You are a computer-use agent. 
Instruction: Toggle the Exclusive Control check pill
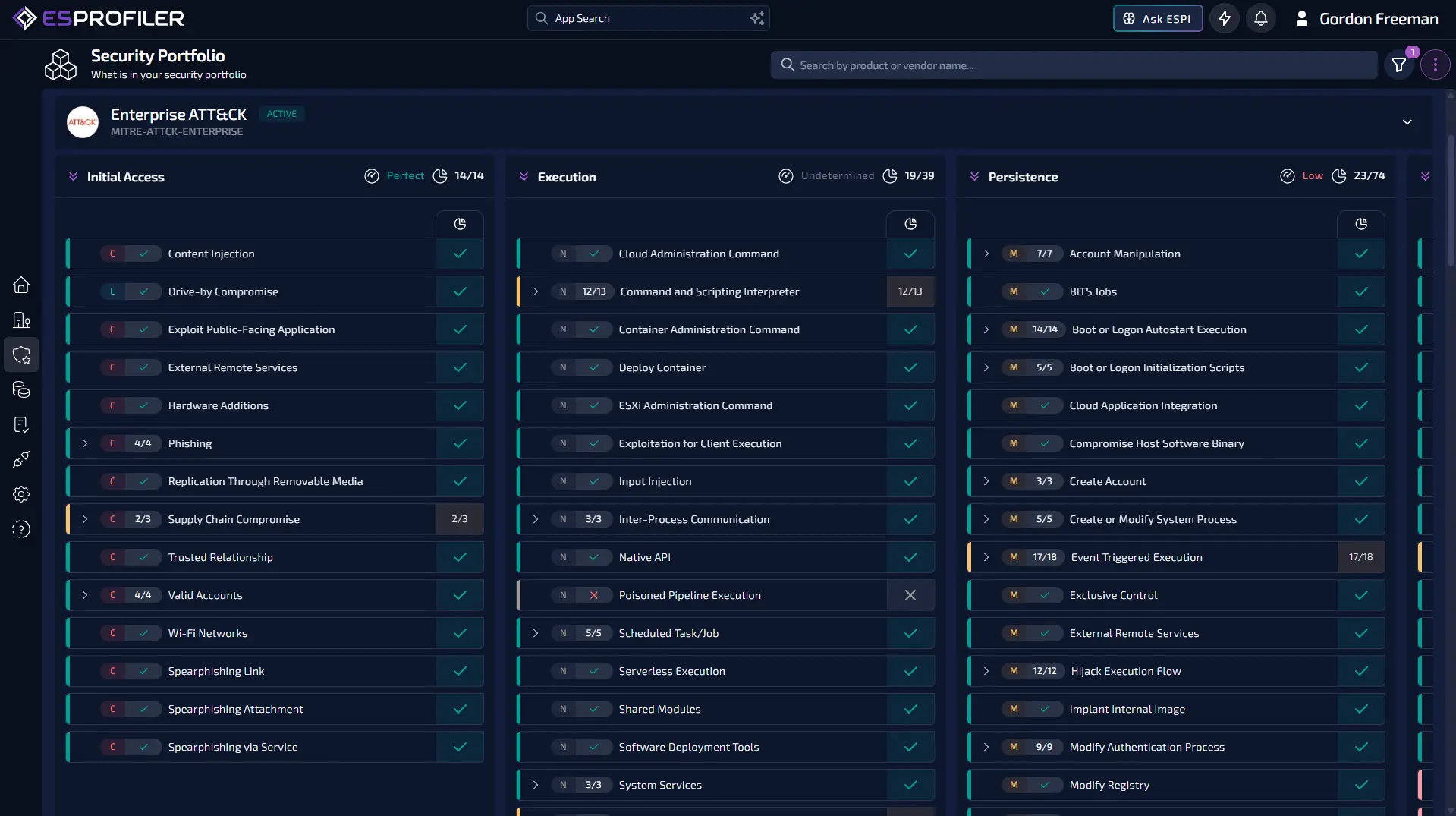click(1045, 595)
